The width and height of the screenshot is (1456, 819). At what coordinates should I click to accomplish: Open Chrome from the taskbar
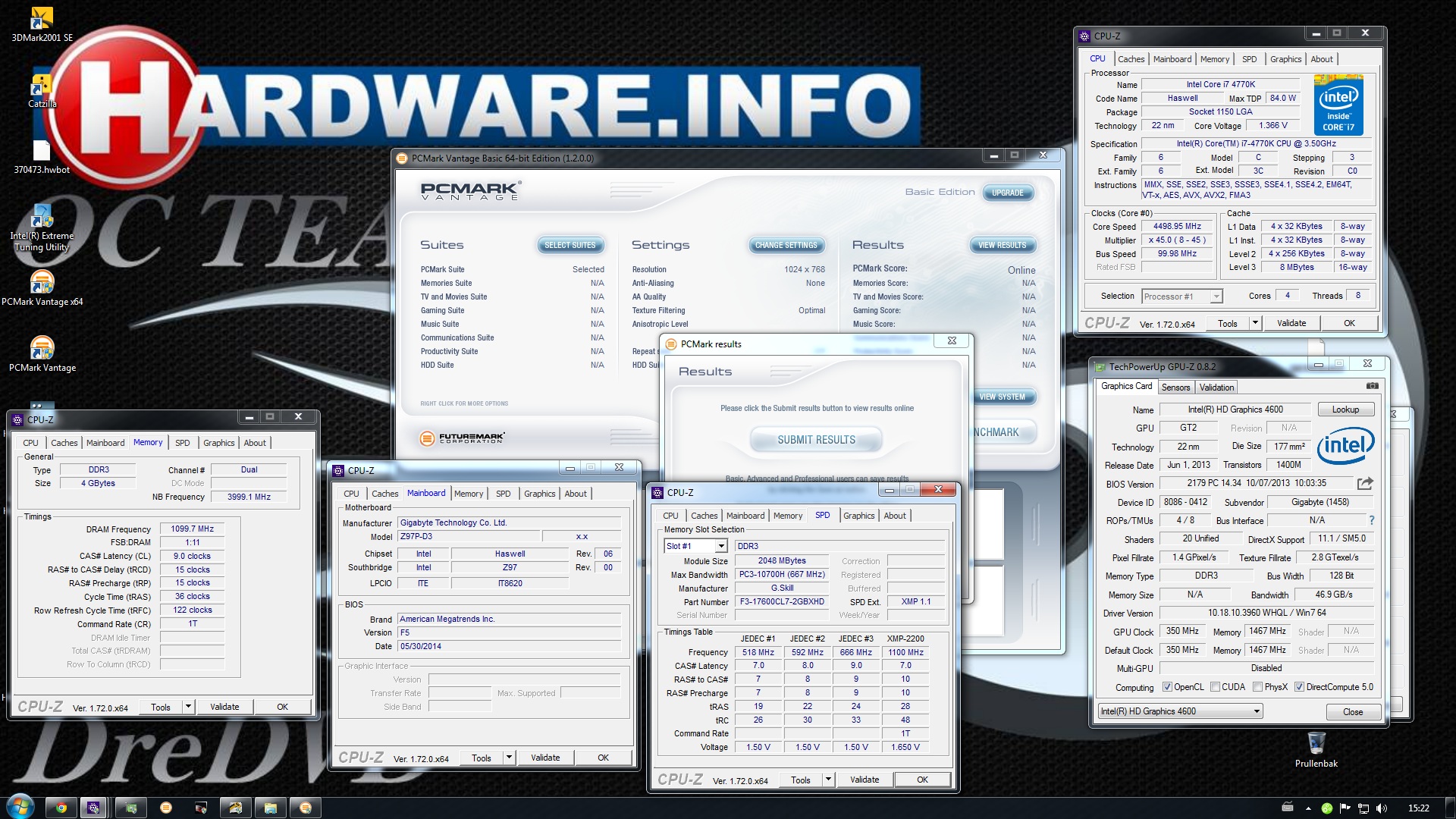[61, 808]
